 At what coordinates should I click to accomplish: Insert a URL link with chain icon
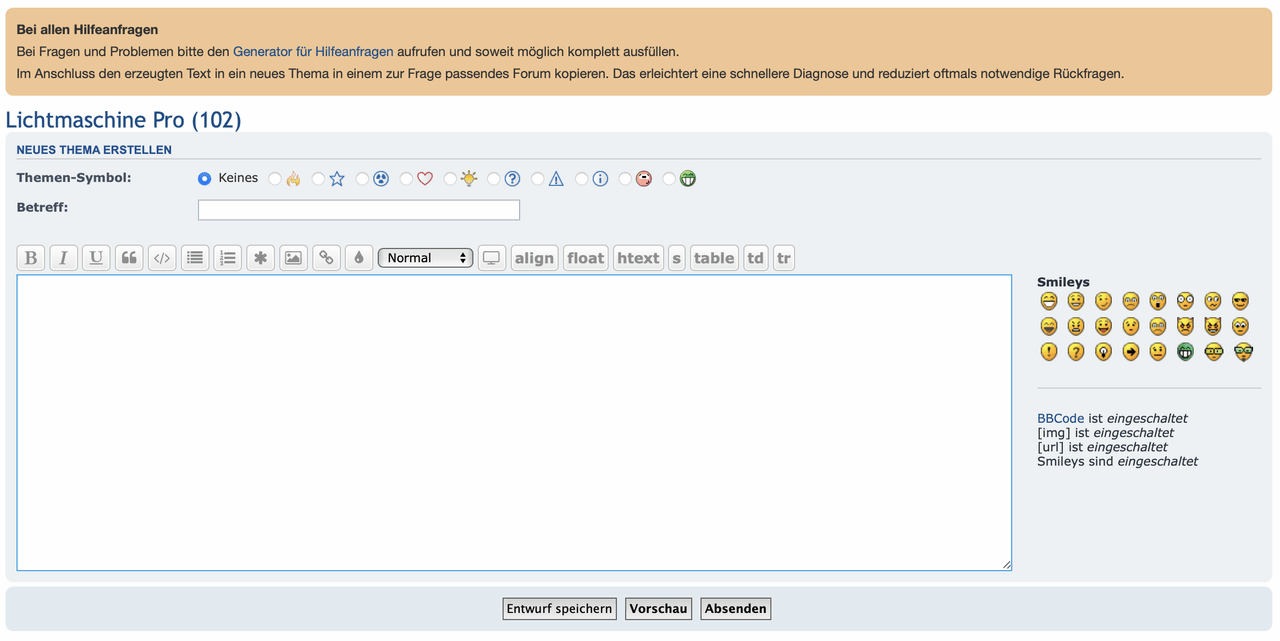pos(326,258)
